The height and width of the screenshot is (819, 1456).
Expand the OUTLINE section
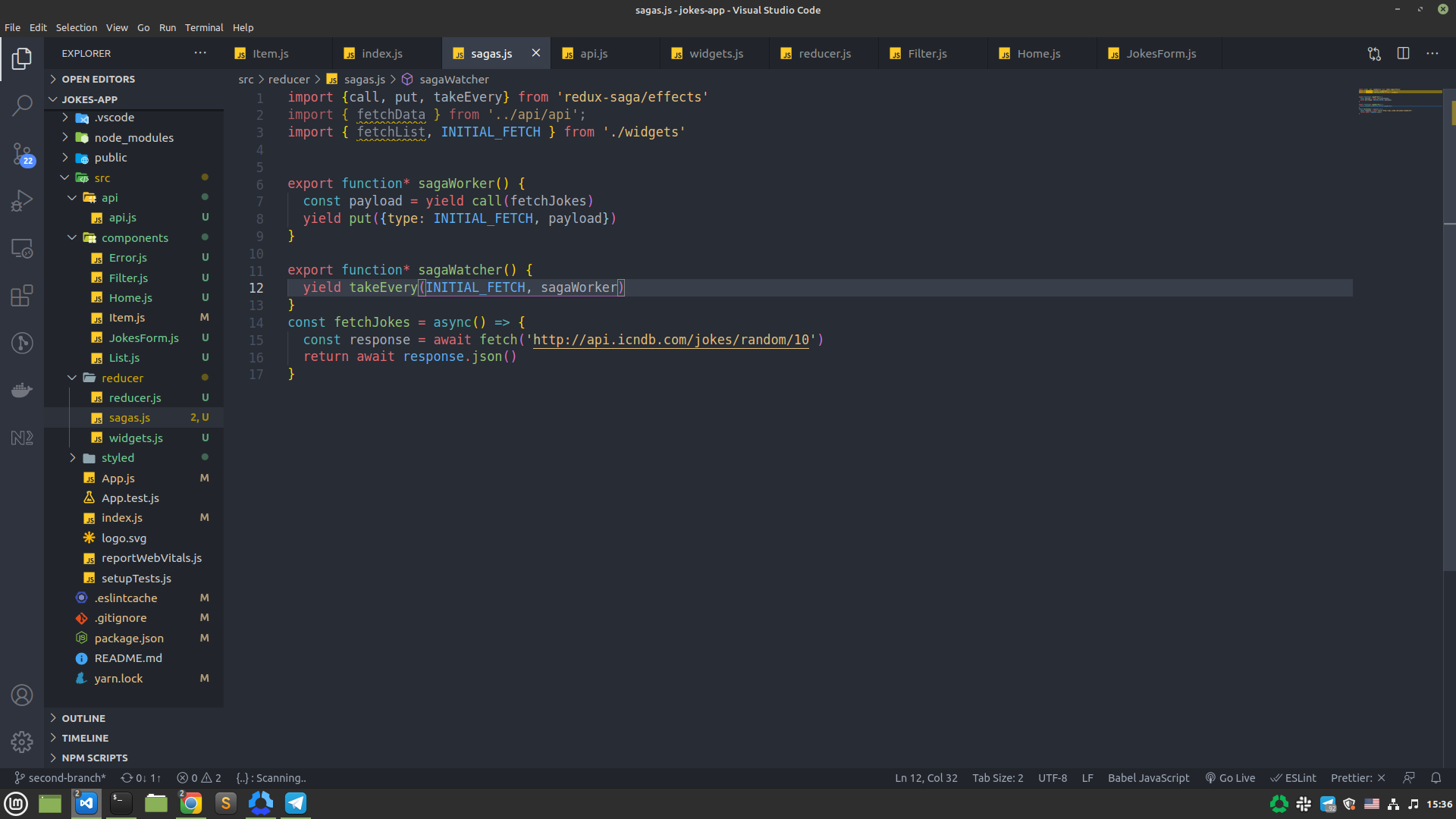coord(83,718)
